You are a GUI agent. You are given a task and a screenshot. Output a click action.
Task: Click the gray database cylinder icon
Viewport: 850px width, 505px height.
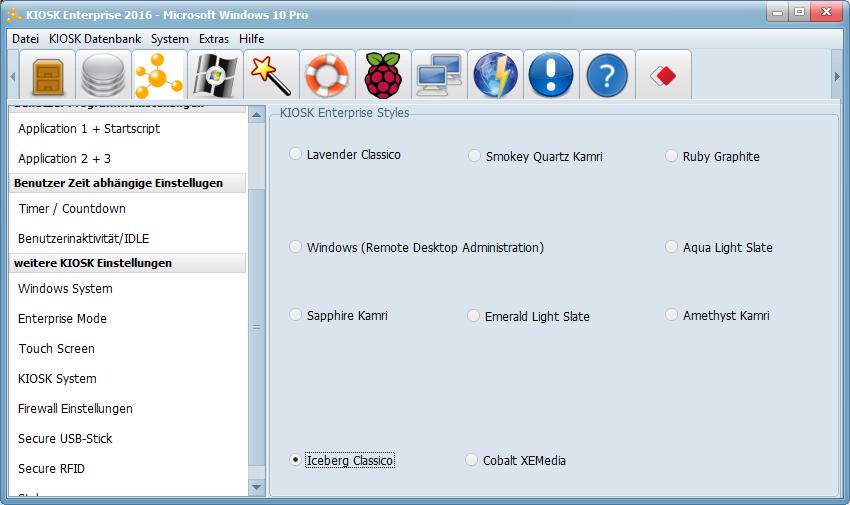103,76
